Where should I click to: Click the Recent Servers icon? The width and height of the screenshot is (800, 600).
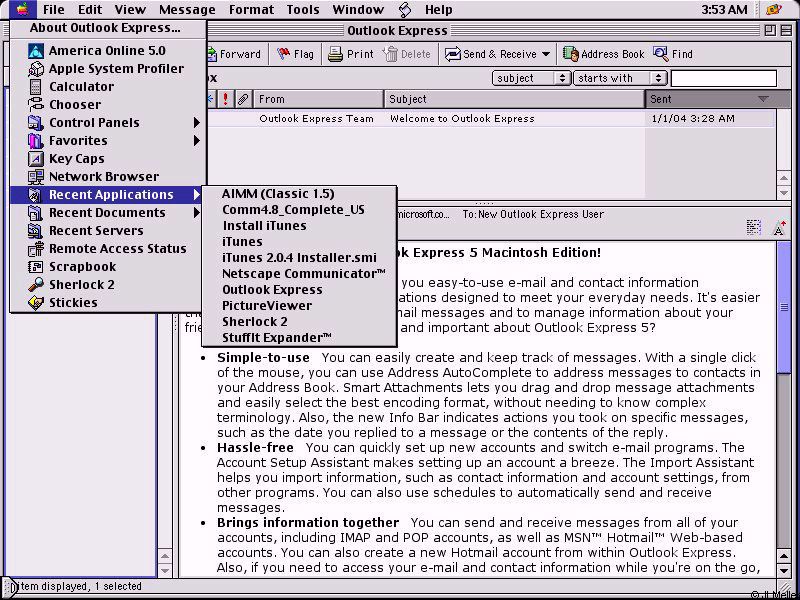(x=36, y=231)
